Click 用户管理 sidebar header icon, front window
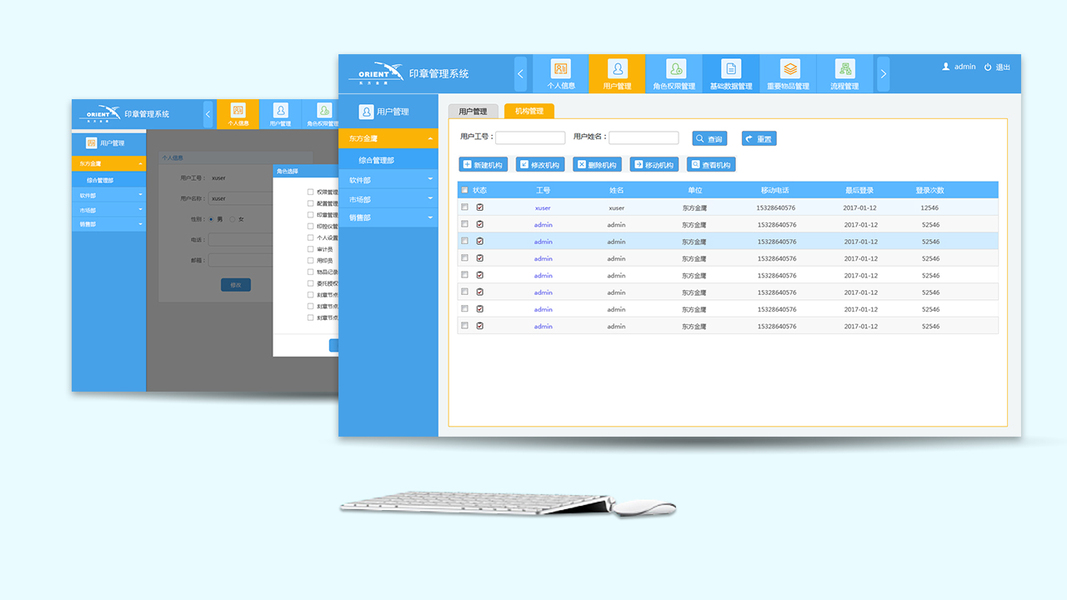This screenshot has height=600, width=1067. coord(366,112)
